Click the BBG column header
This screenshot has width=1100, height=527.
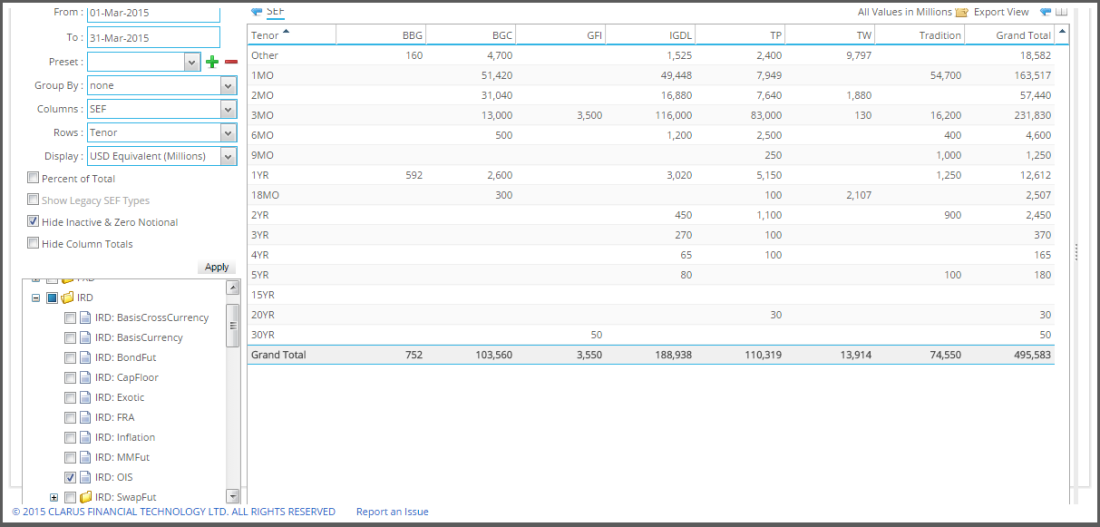(381, 35)
